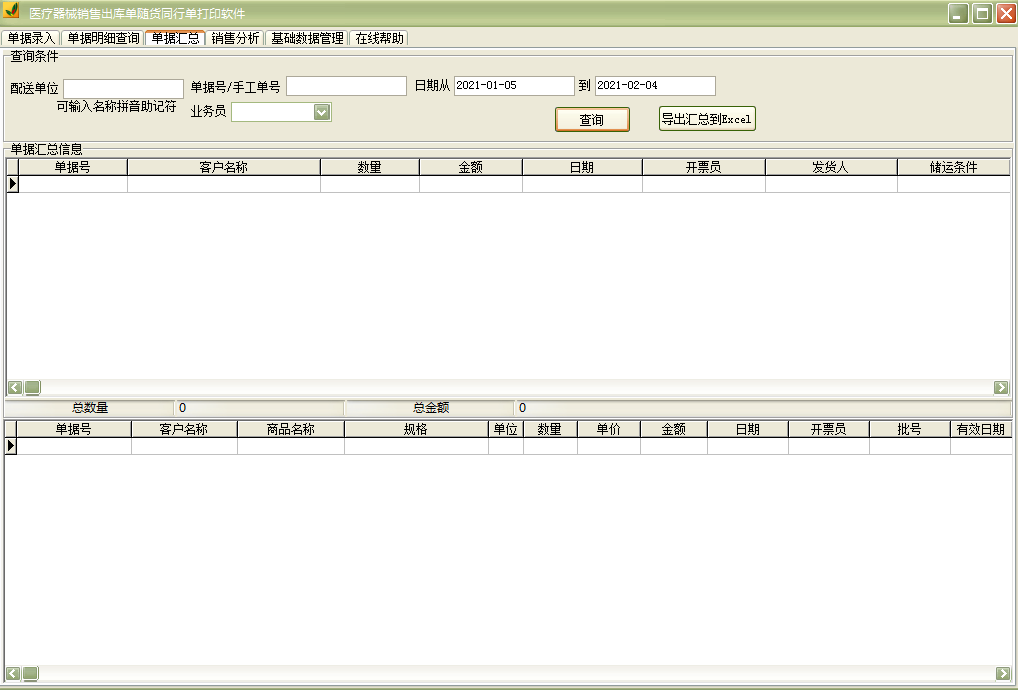Click the 规格 column header

(416, 429)
